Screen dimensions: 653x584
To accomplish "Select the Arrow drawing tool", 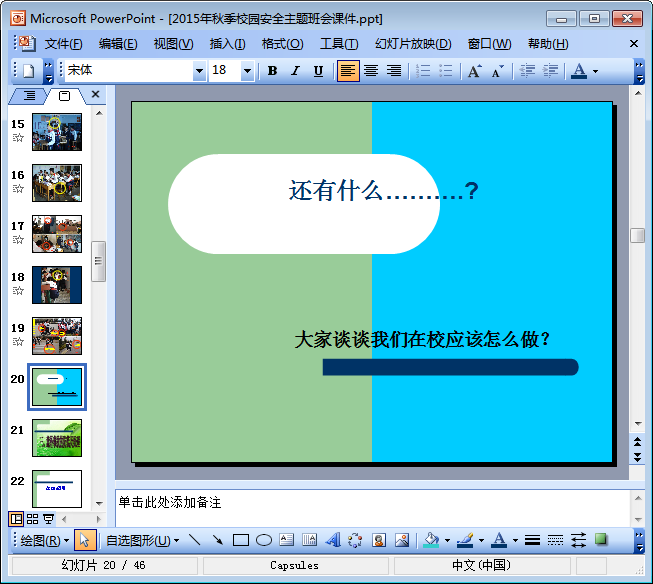I will click(x=217, y=540).
